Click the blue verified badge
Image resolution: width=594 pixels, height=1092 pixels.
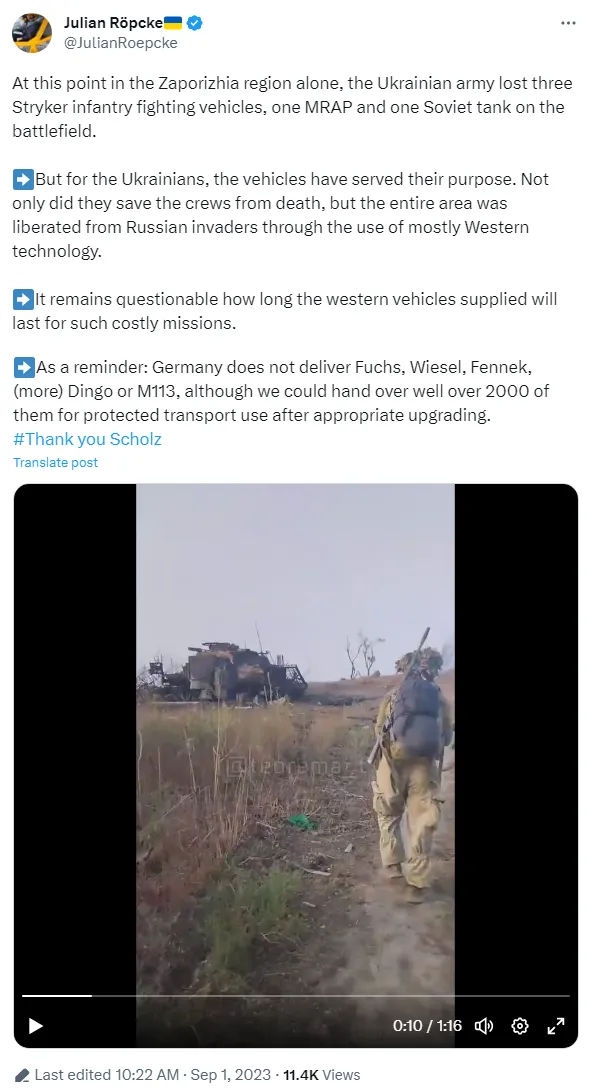click(195, 23)
